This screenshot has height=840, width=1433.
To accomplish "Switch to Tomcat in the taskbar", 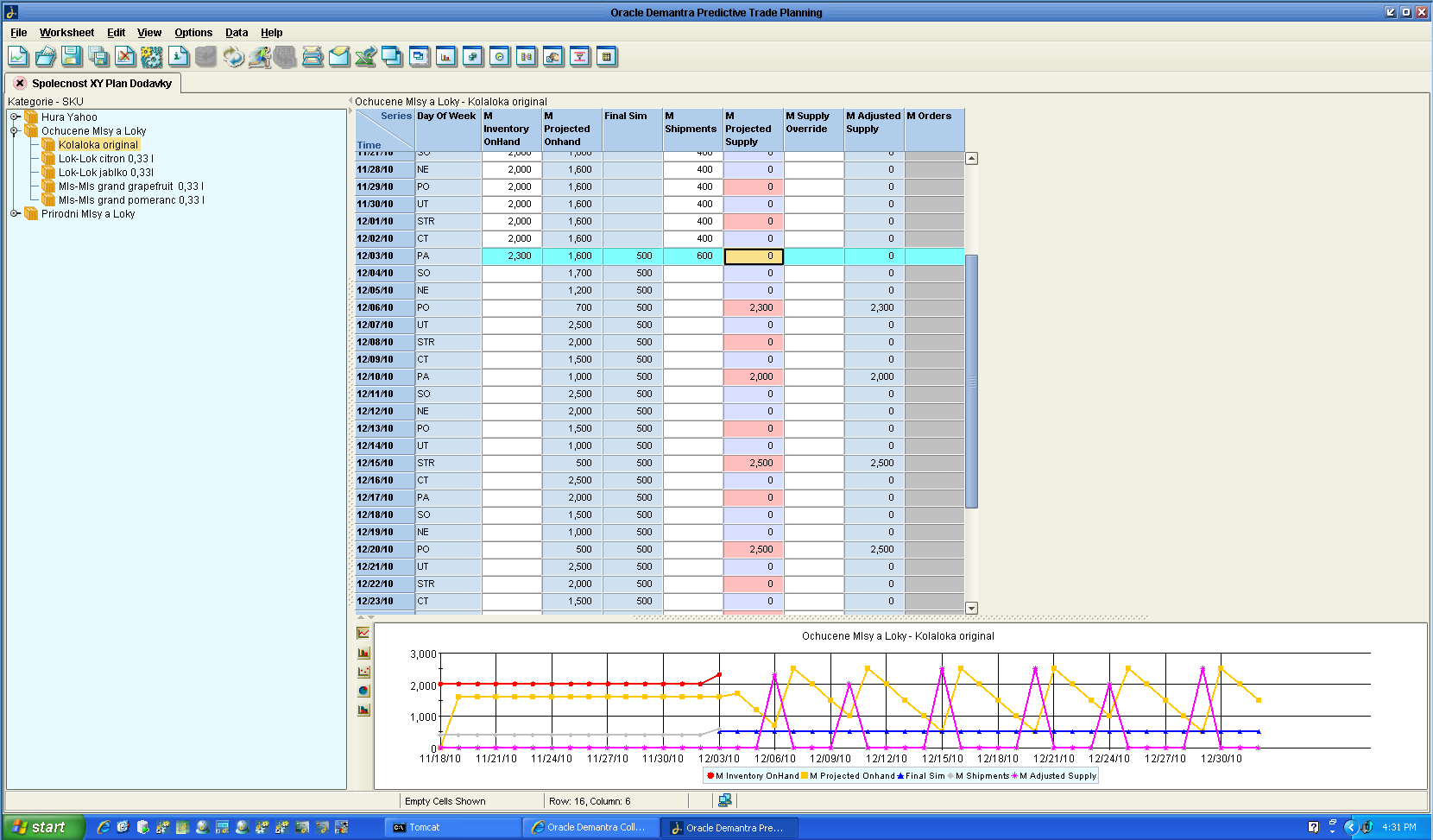I will [452, 827].
